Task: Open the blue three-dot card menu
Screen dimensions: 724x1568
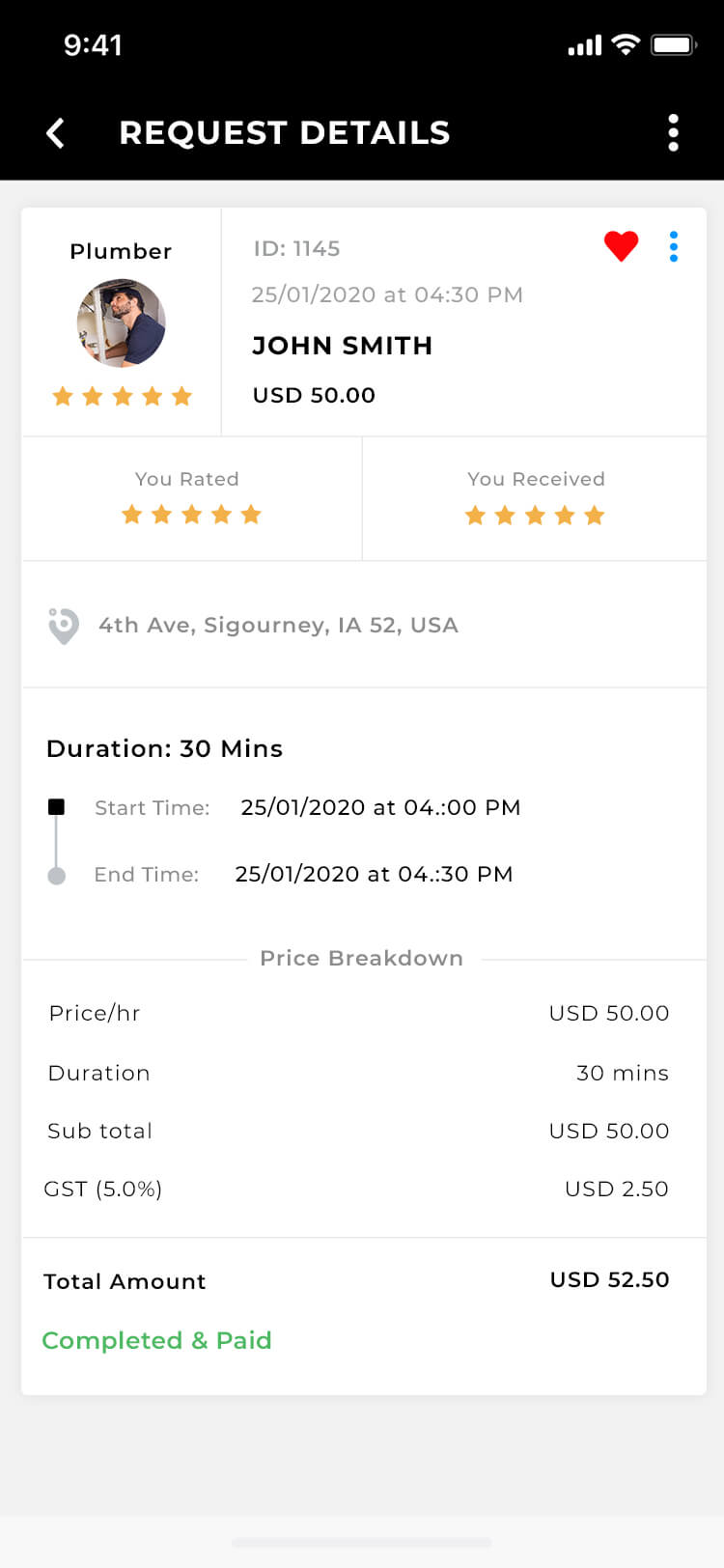Action: tap(674, 246)
